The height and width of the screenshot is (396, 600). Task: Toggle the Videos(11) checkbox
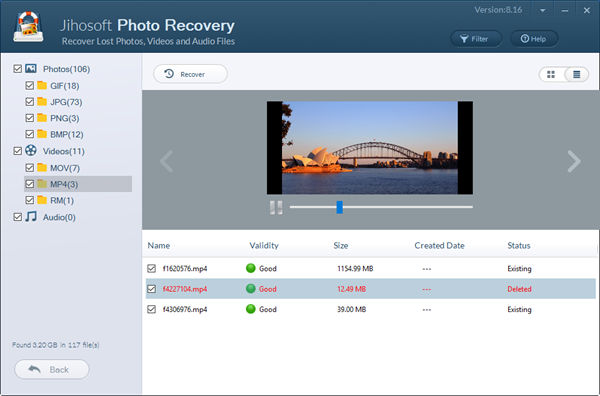(x=17, y=151)
